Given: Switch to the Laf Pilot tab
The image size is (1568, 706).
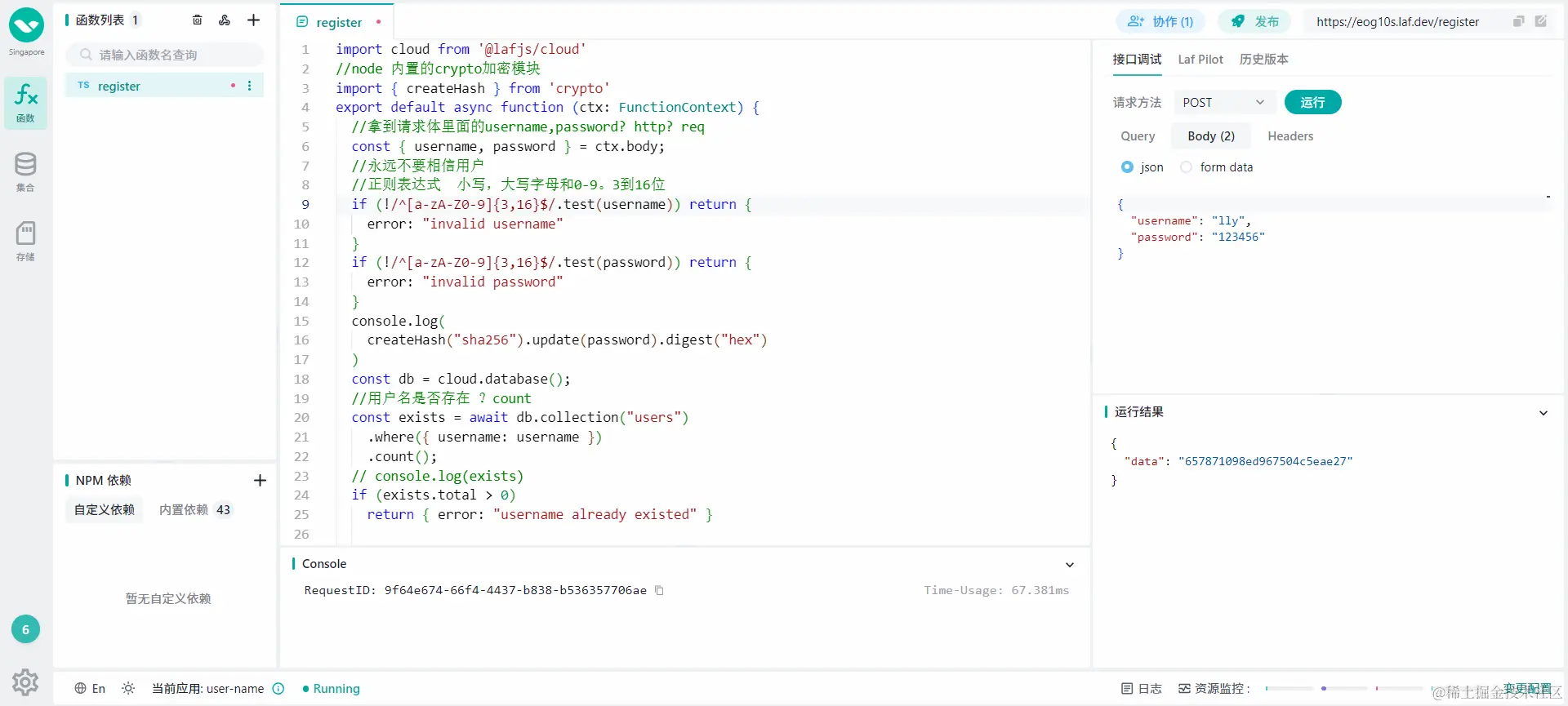Looking at the screenshot, I should click(1200, 59).
